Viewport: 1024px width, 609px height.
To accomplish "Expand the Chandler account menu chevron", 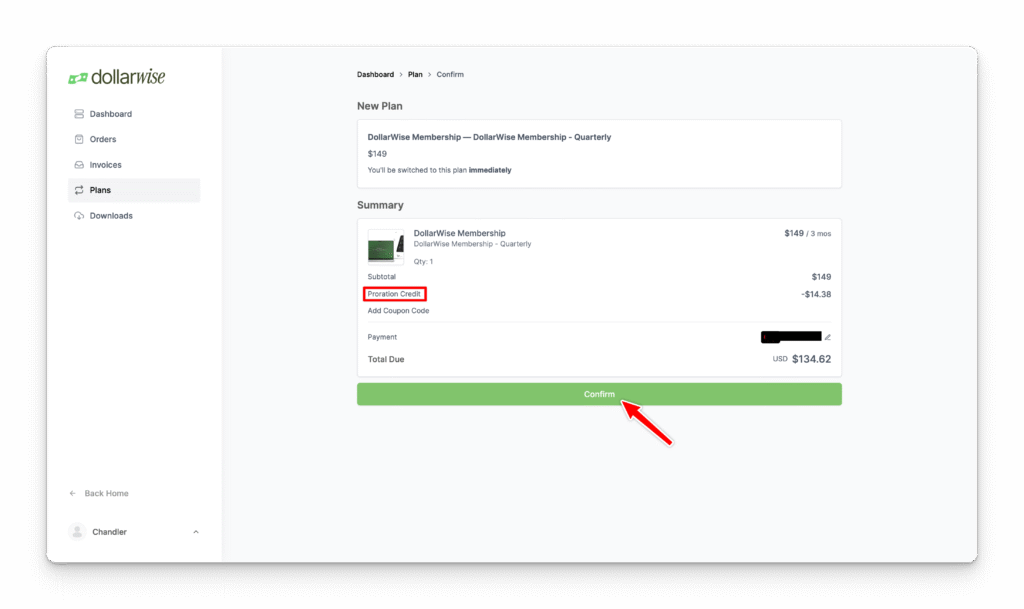I will pos(196,532).
